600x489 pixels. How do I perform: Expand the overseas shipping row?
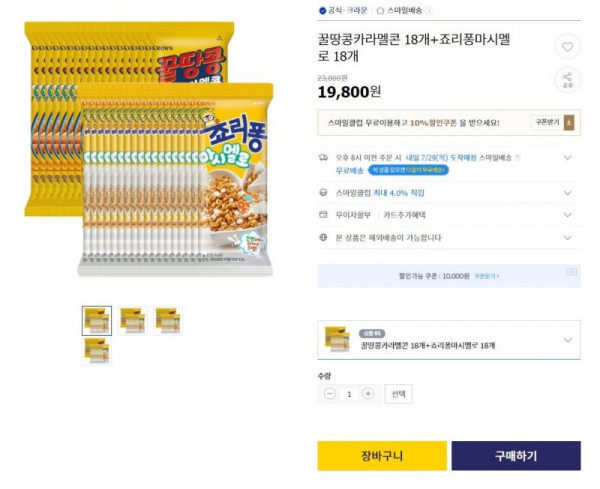point(568,238)
